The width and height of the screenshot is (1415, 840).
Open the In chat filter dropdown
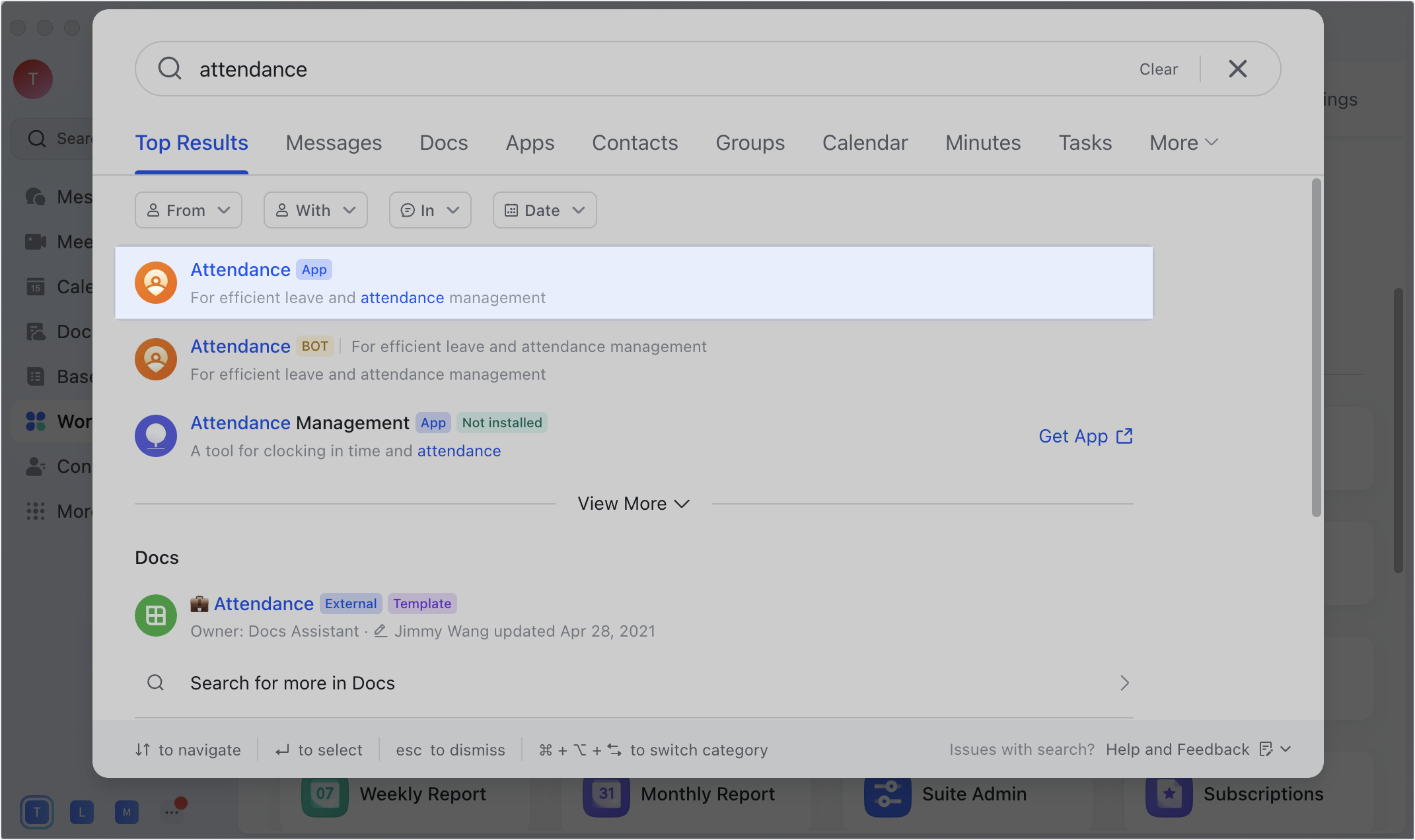(430, 210)
